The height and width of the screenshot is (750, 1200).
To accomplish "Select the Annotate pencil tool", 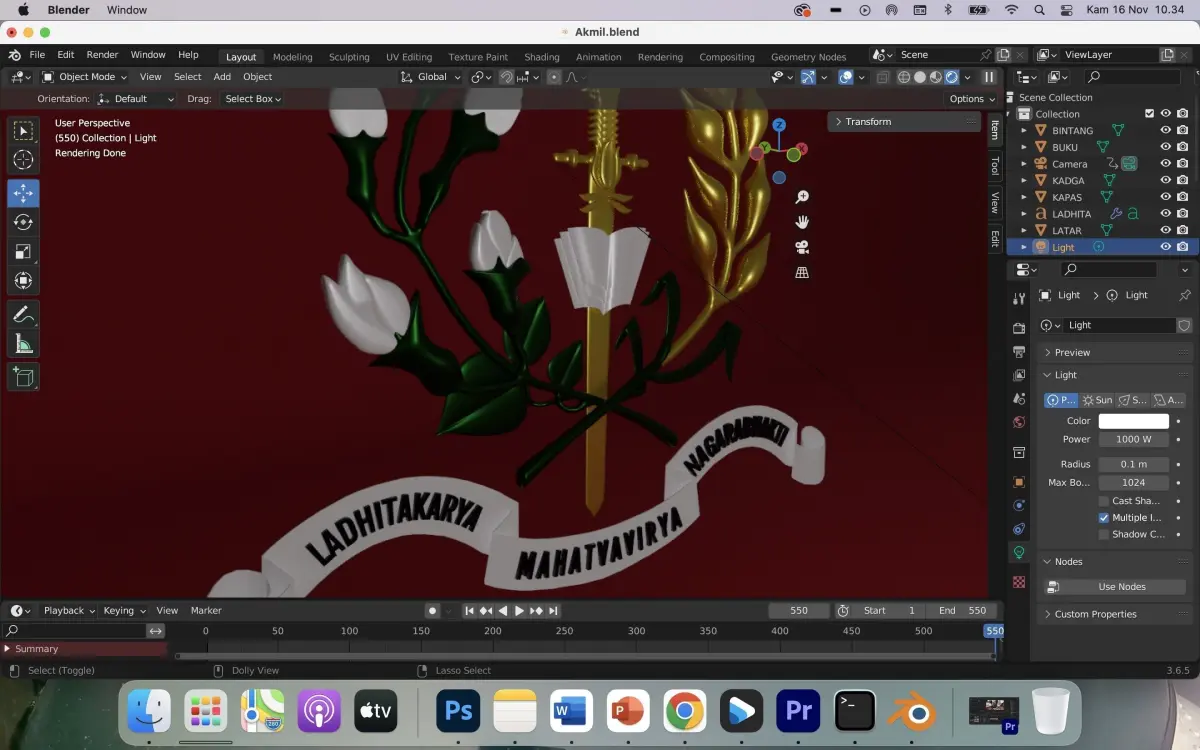I will click(23, 314).
